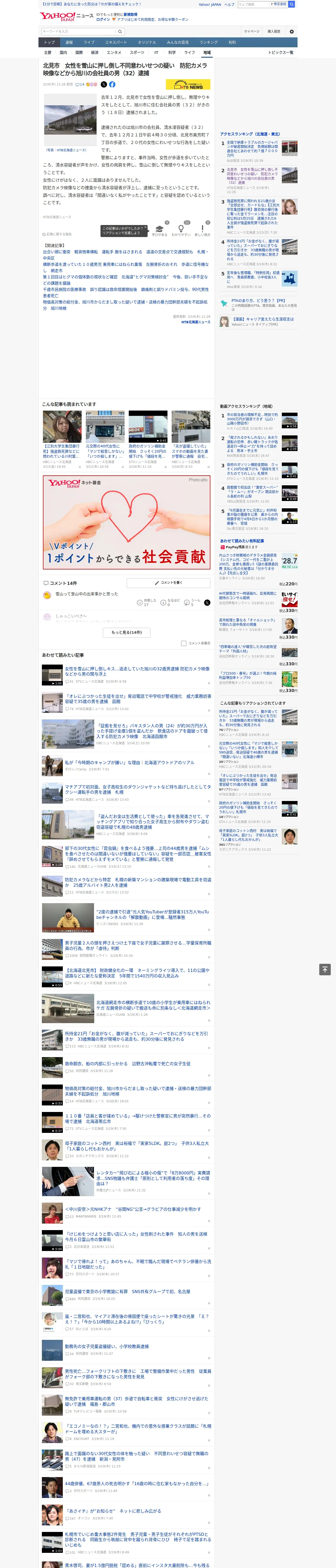
Task: Click the コメントを書く button
Action: [168, 583]
